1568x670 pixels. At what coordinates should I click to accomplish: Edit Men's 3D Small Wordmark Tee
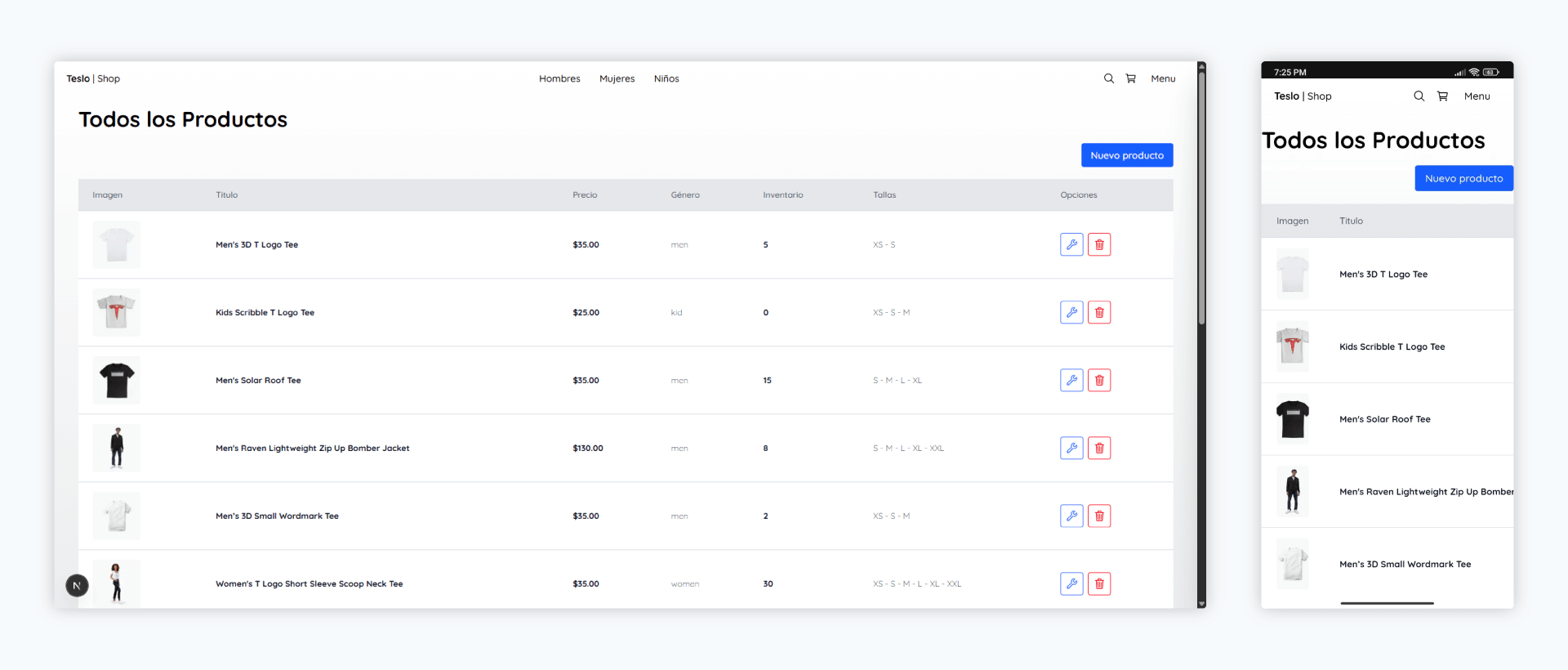point(1071,516)
